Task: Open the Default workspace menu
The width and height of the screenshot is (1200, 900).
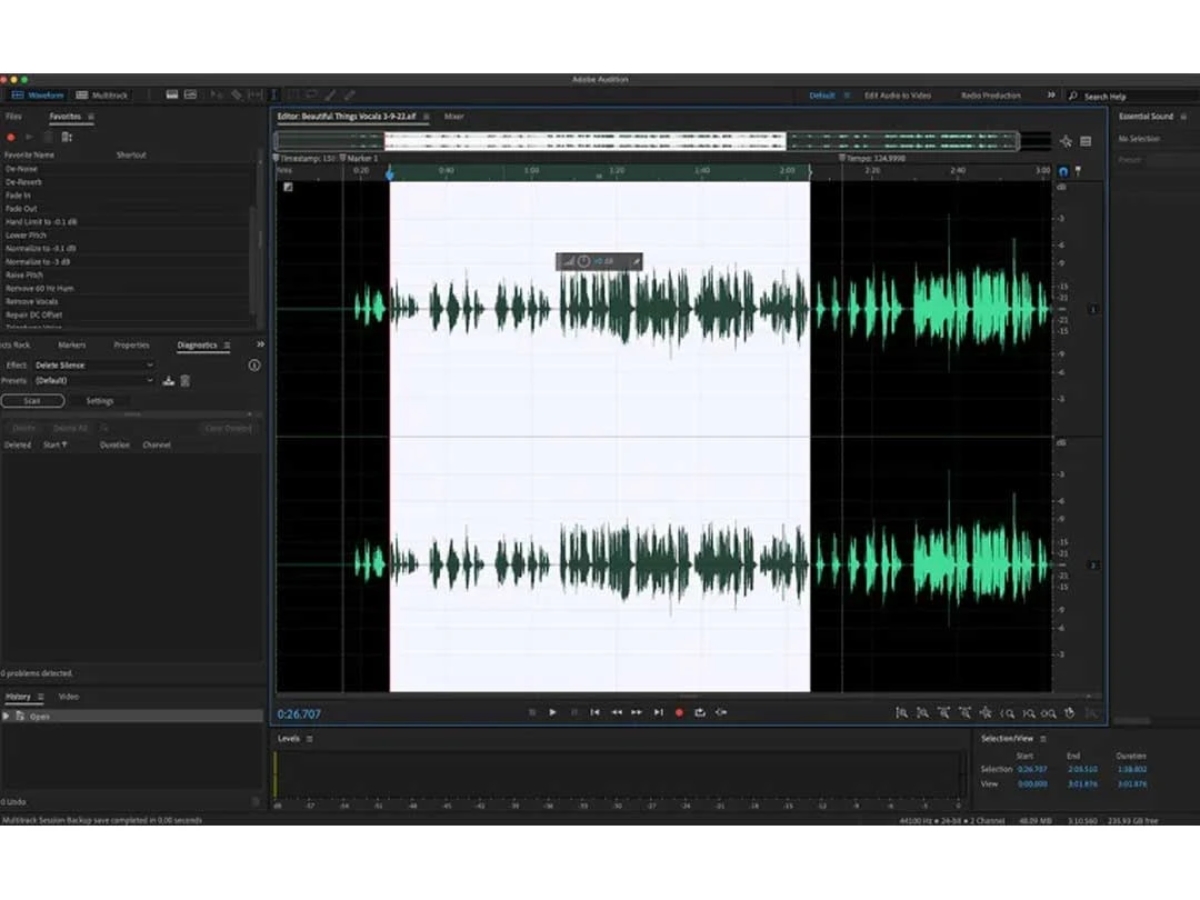Action: coord(846,95)
